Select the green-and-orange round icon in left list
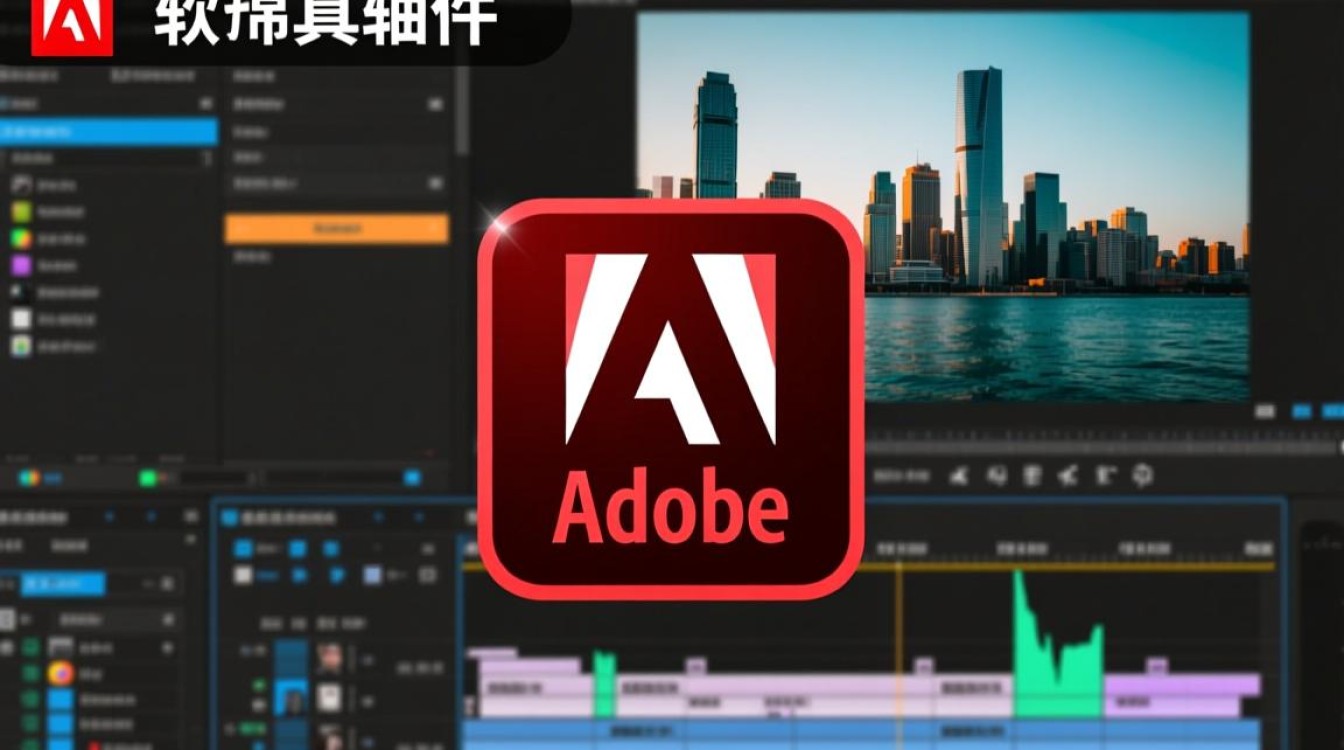This screenshot has height=750, width=1344. (x=21, y=239)
